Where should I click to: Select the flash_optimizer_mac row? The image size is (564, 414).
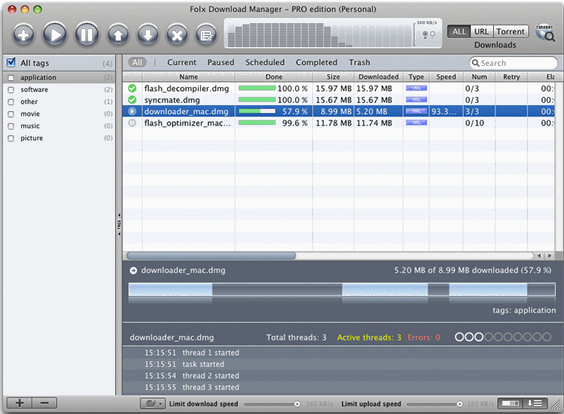coord(338,123)
